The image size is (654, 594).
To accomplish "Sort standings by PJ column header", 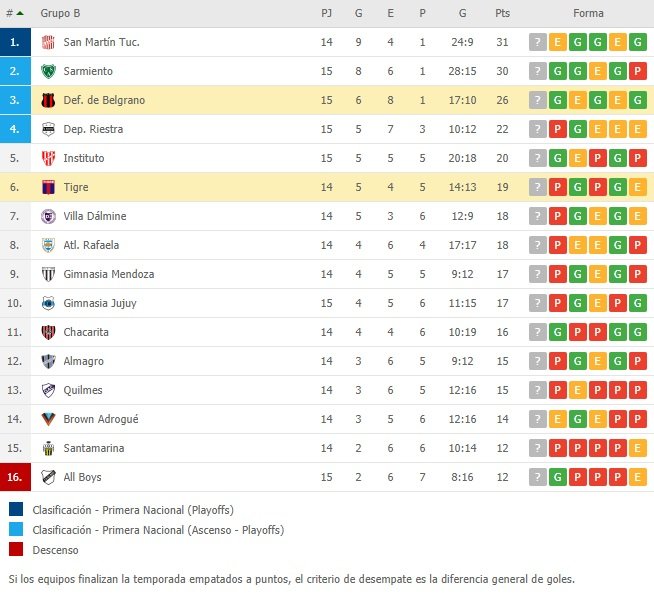I will coord(327,13).
